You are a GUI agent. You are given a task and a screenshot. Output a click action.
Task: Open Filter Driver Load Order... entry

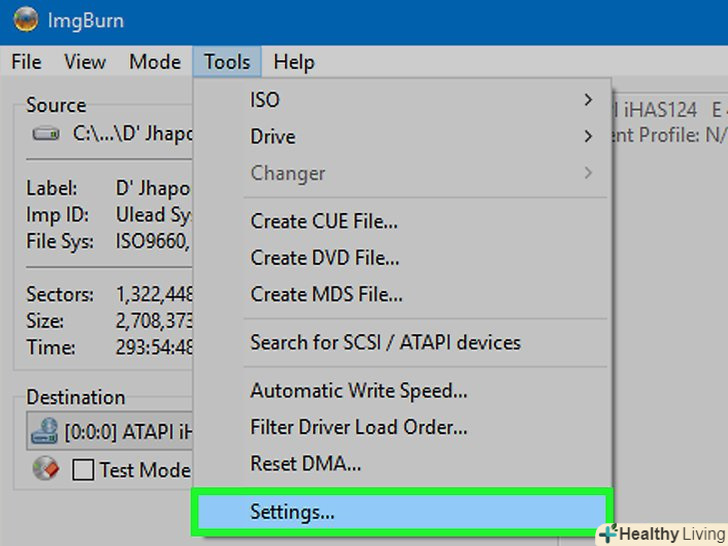(402, 427)
